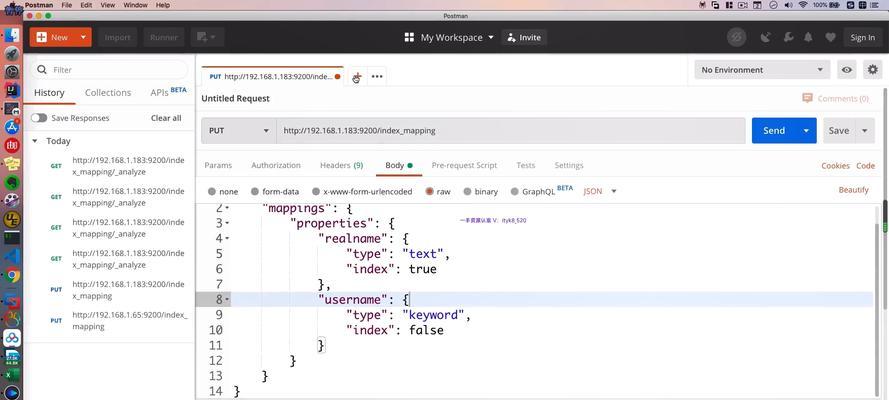This screenshot has height=400, width=889.
Task: Click the Import button
Action: 117,37
